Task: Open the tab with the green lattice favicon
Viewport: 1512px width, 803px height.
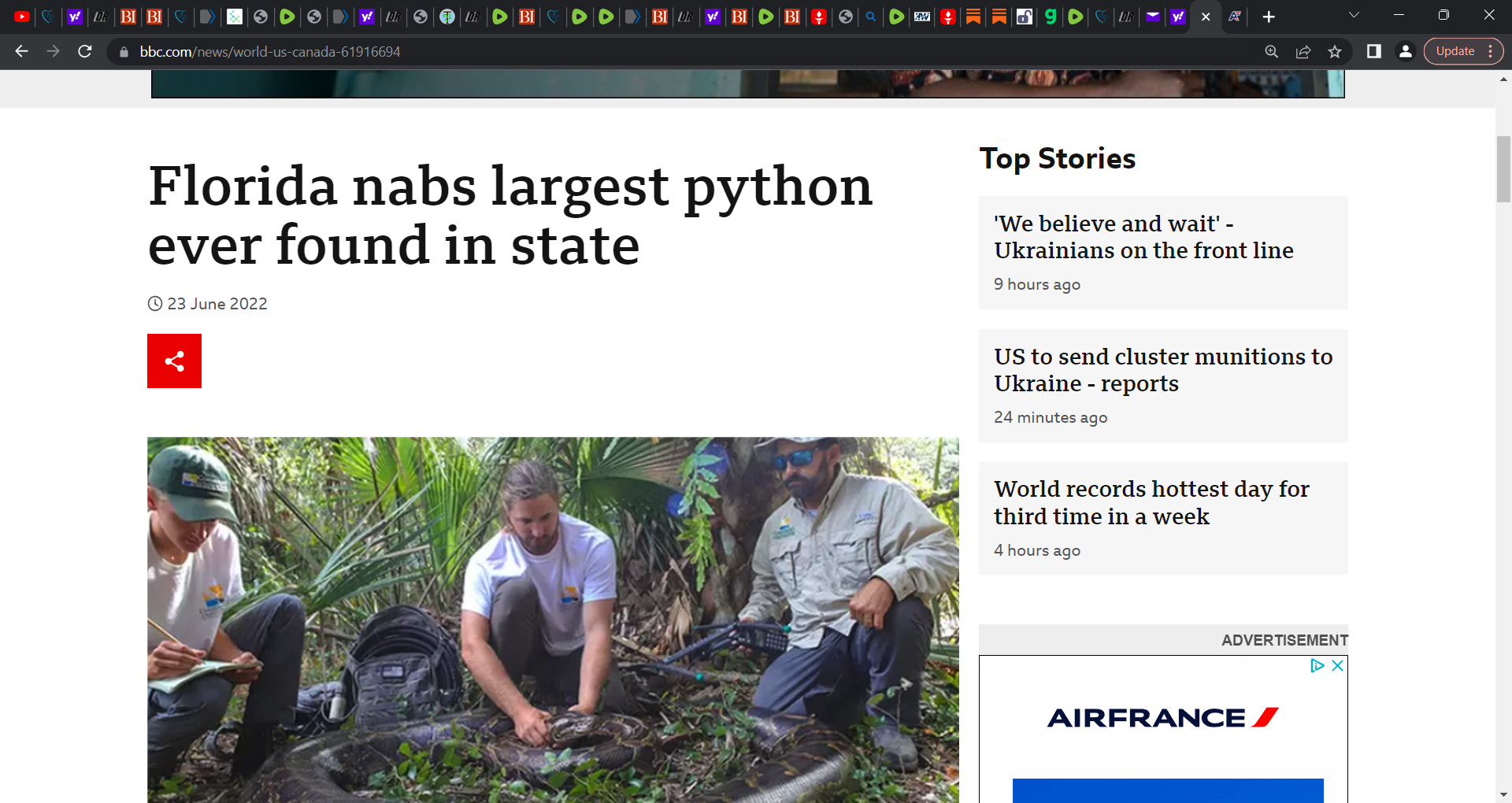Action: click(235, 17)
